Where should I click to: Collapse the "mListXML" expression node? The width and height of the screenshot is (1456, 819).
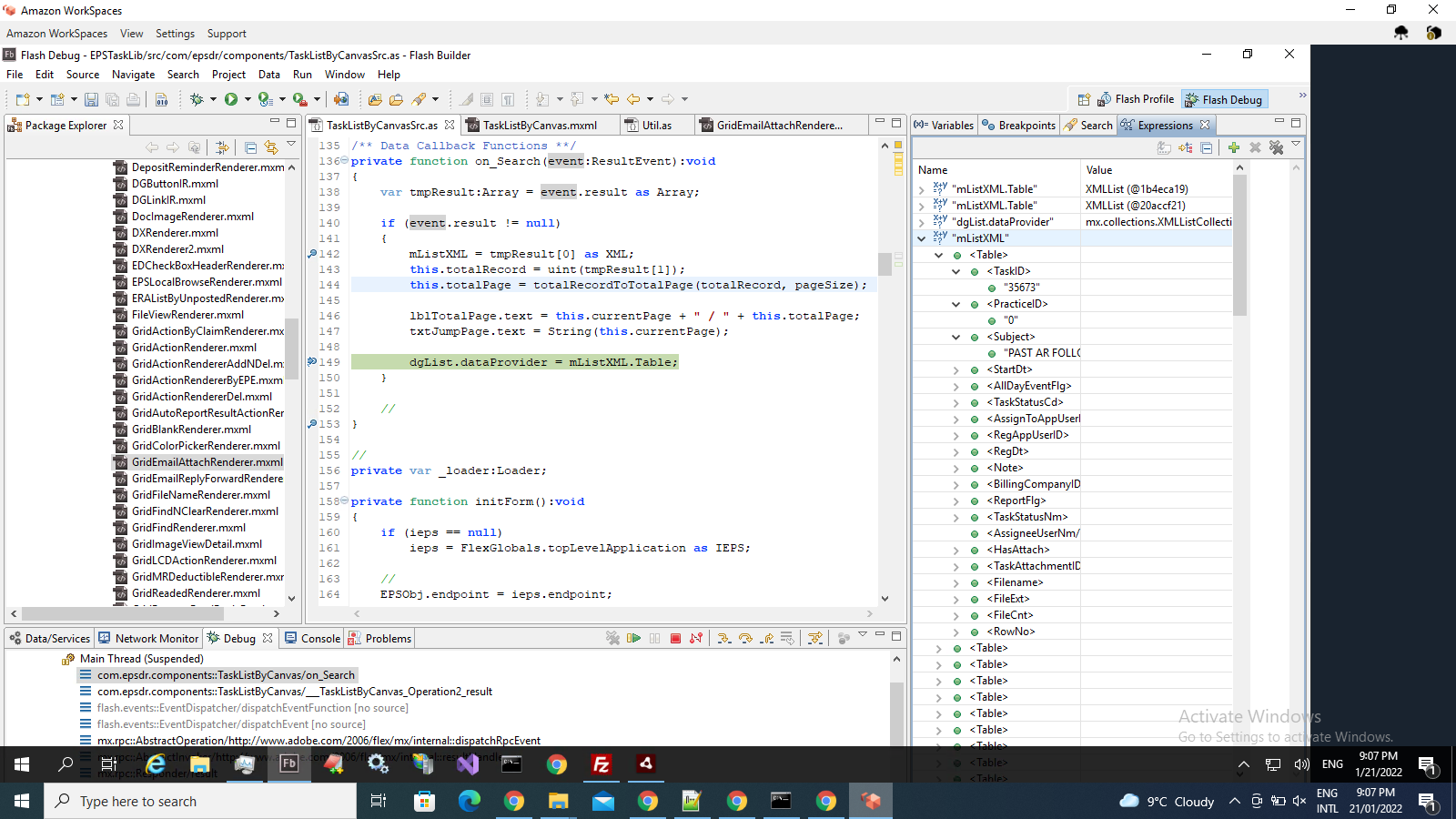[922, 238]
